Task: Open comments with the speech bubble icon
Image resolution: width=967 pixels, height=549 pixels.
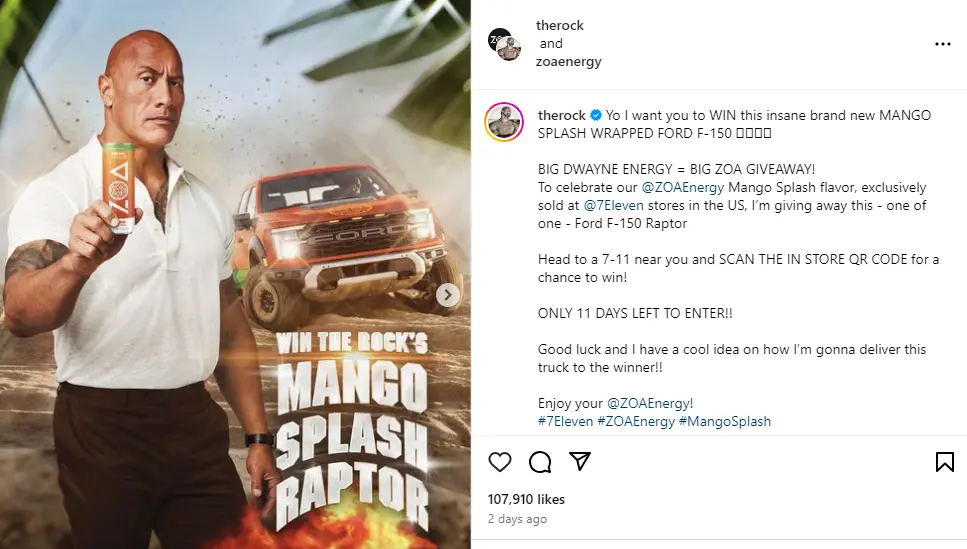Action: click(540, 462)
